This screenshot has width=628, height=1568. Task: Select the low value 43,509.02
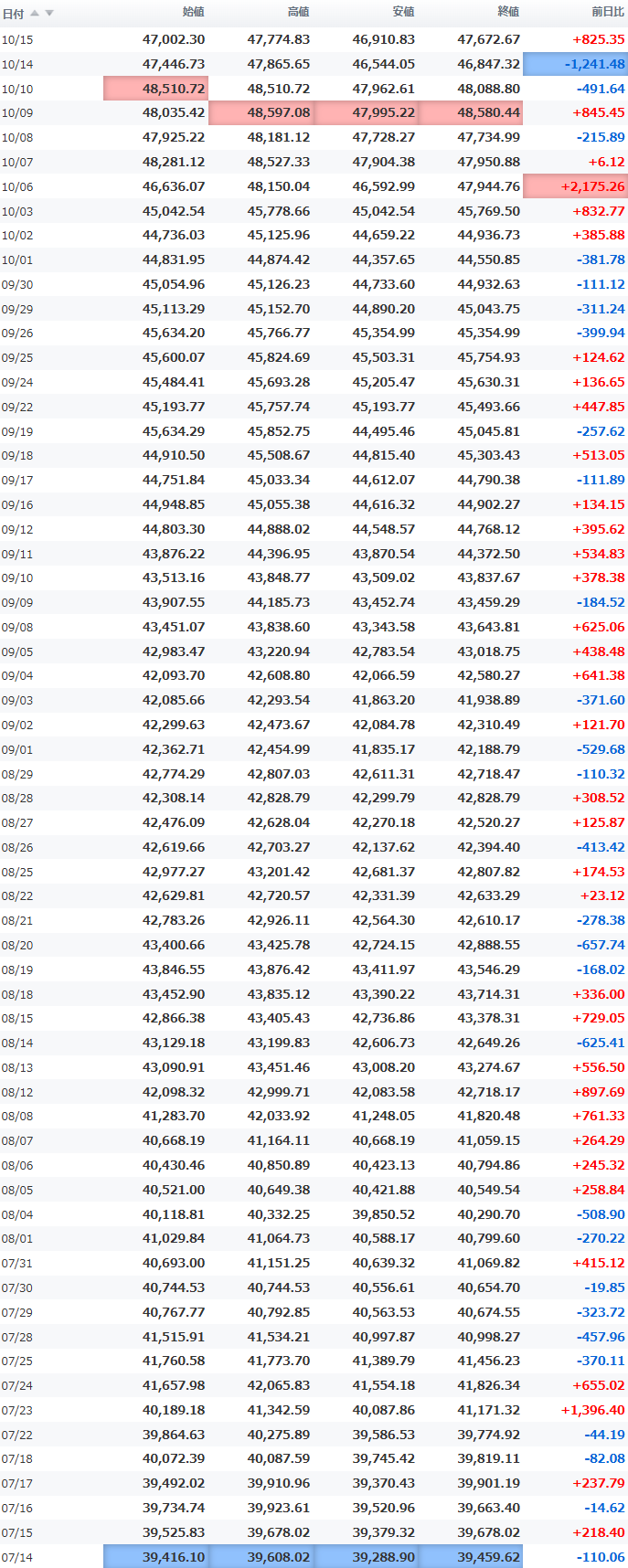[384, 577]
